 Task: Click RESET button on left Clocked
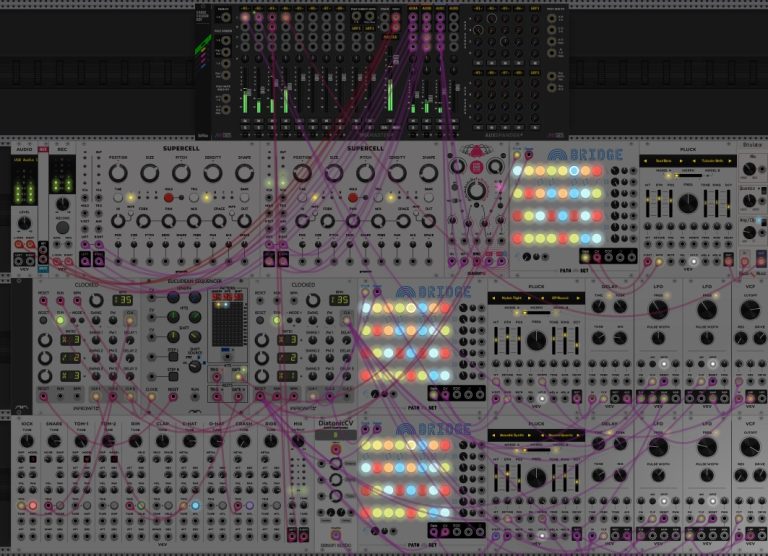point(44,320)
